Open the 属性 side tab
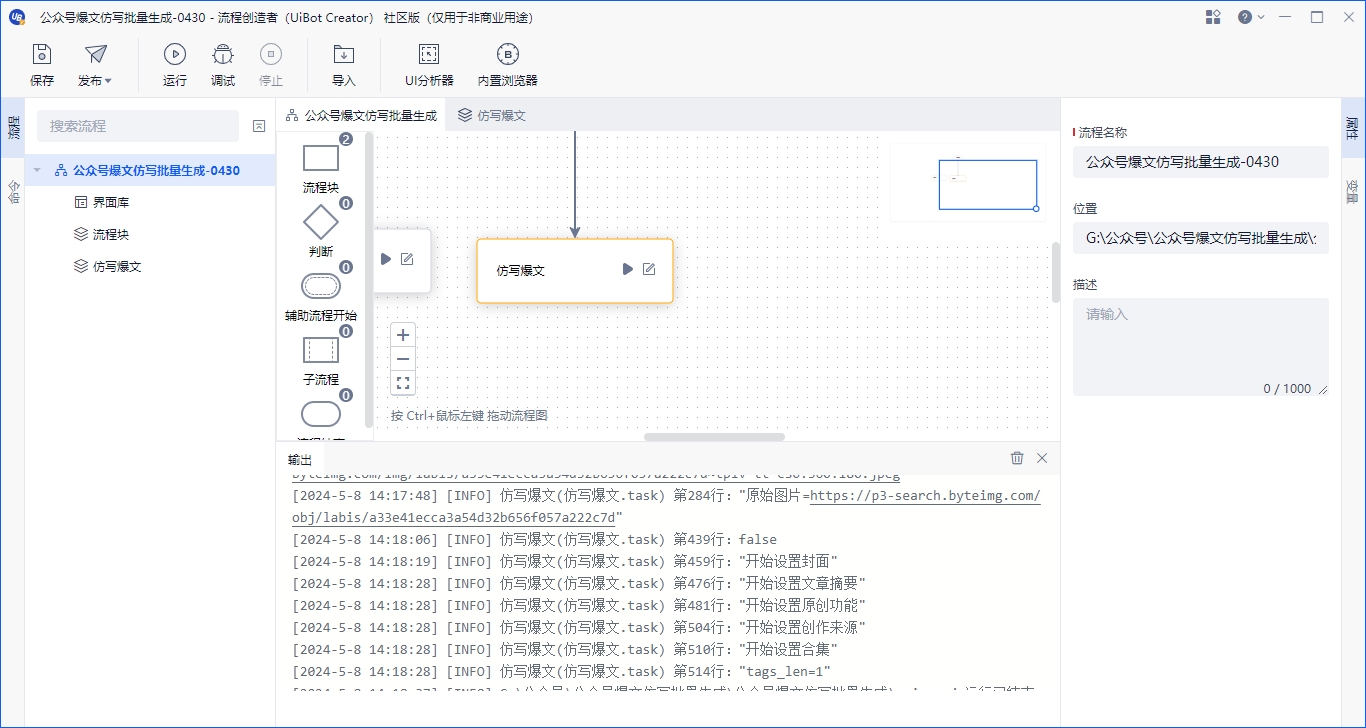Viewport: 1366px width, 728px height. tap(1352, 127)
